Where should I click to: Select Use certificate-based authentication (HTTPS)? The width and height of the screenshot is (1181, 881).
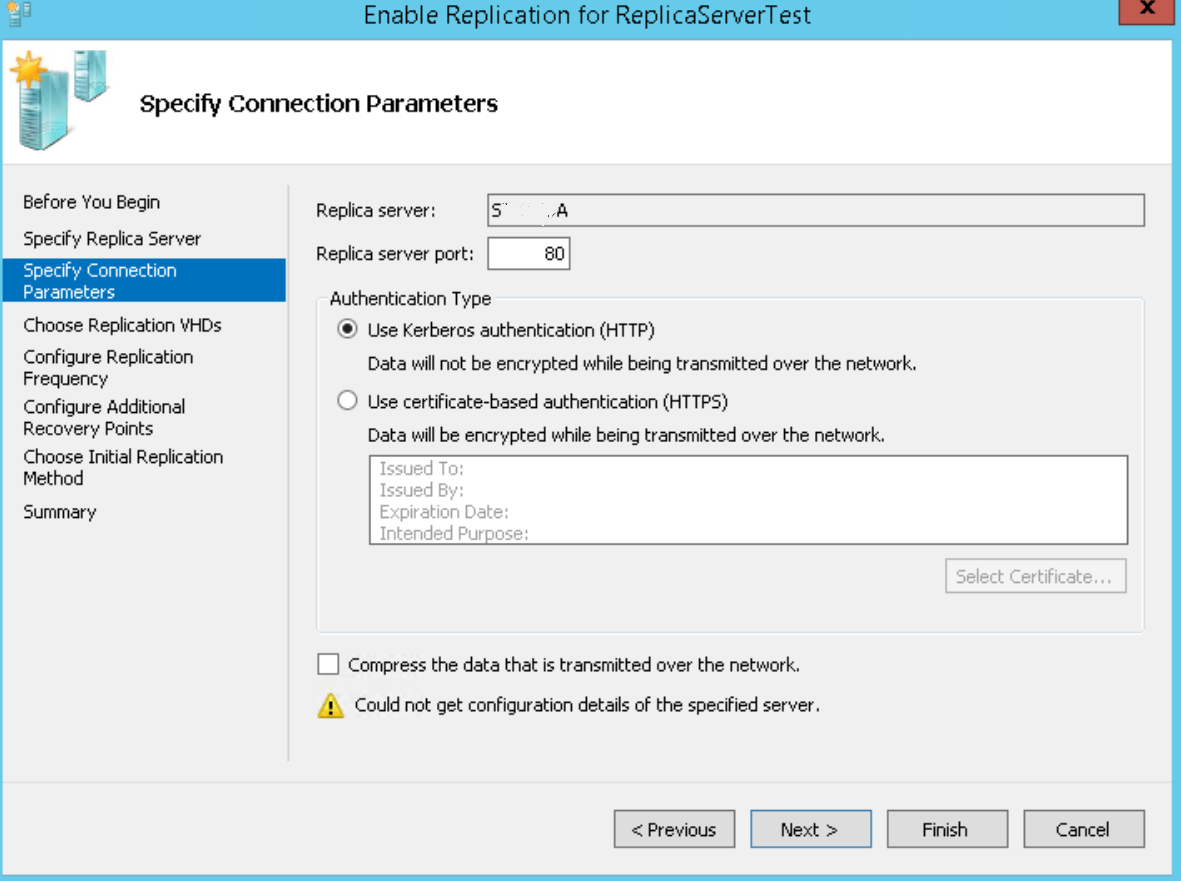347,401
